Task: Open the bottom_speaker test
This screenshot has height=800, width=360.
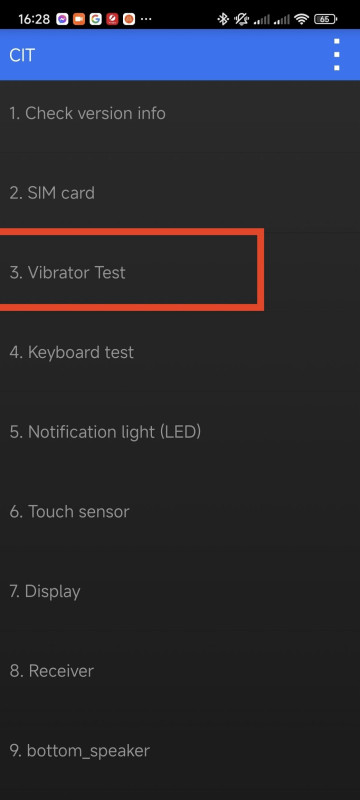Action: coord(180,750)
